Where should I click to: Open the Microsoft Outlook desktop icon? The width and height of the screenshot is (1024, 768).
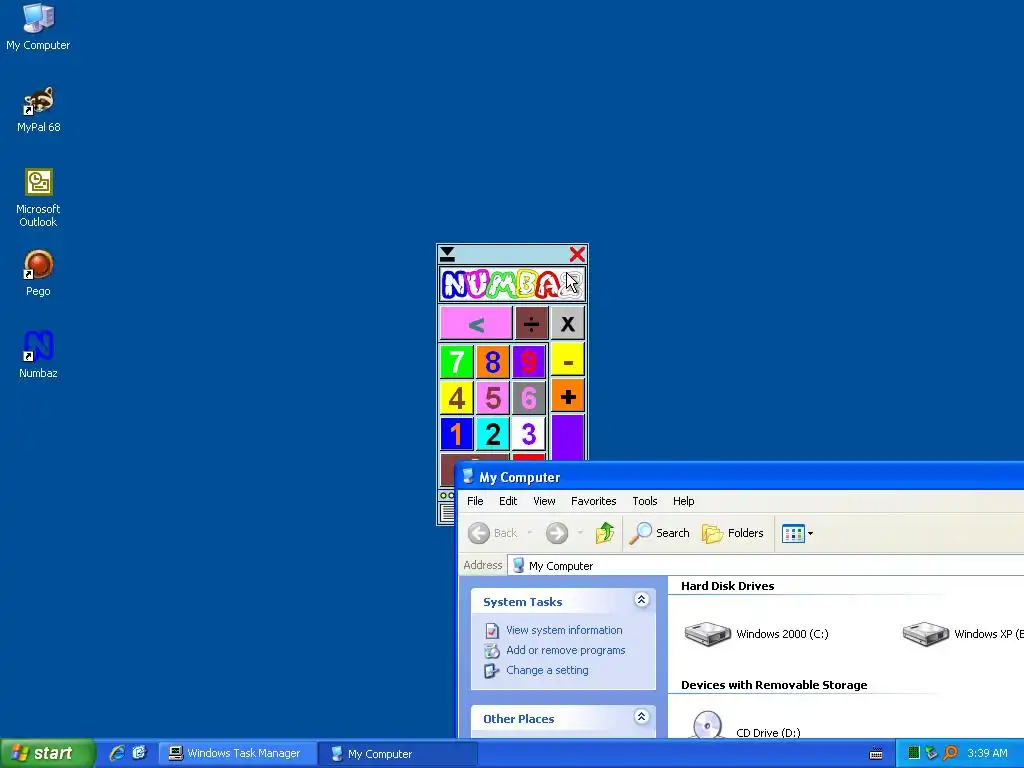[x=38, y=198]
